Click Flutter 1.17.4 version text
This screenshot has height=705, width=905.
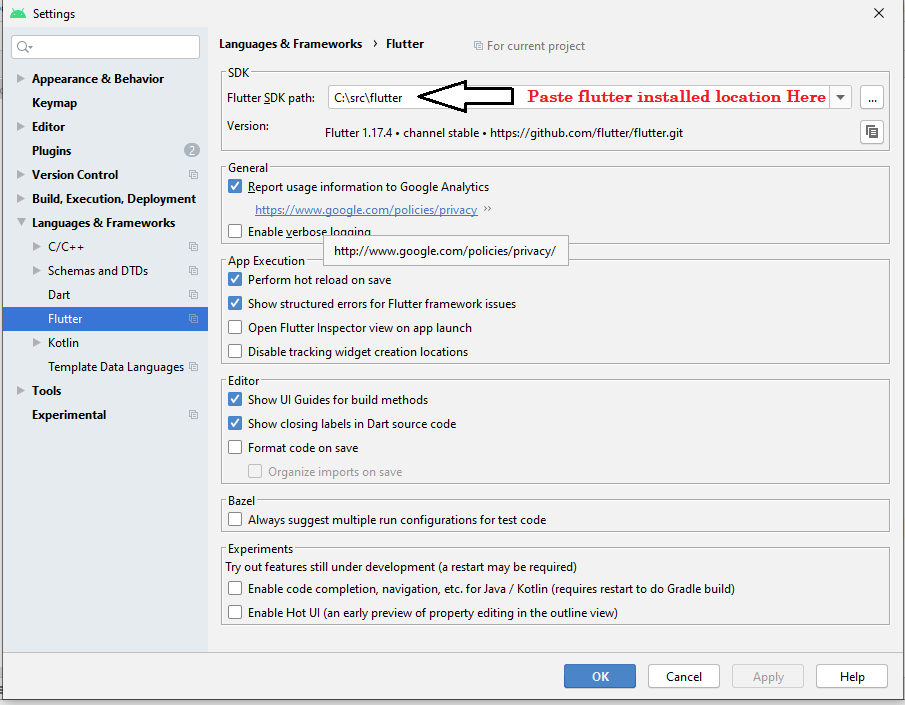tap(503, 133)
